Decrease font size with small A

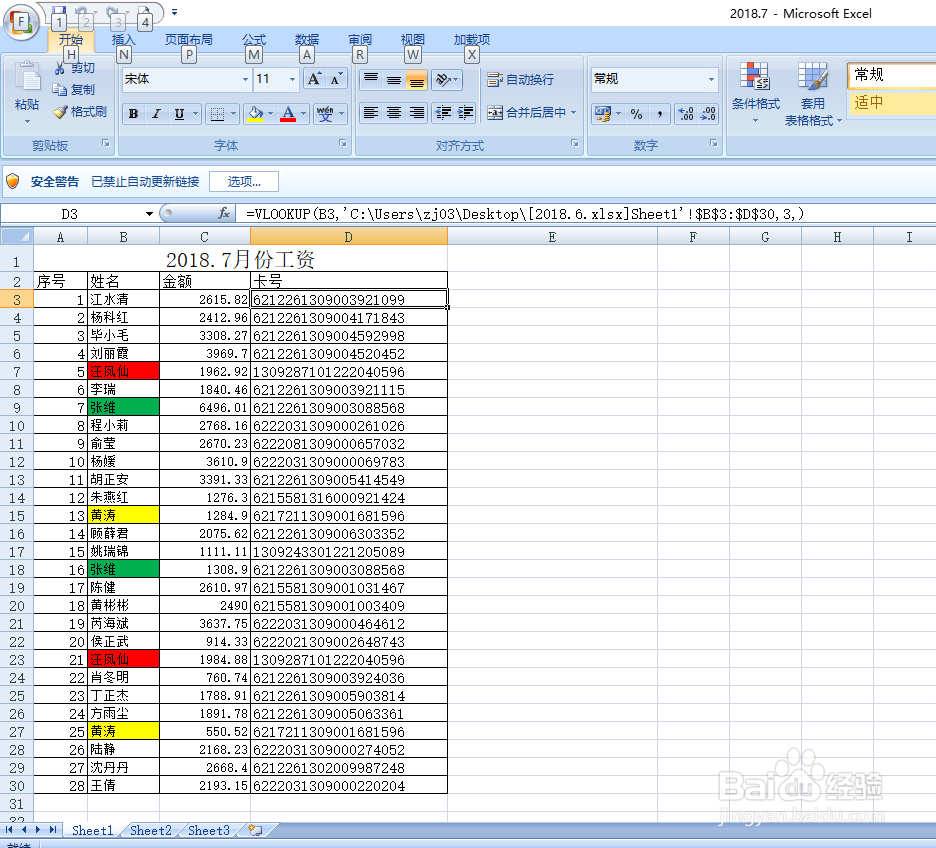(x=335, y=79)
